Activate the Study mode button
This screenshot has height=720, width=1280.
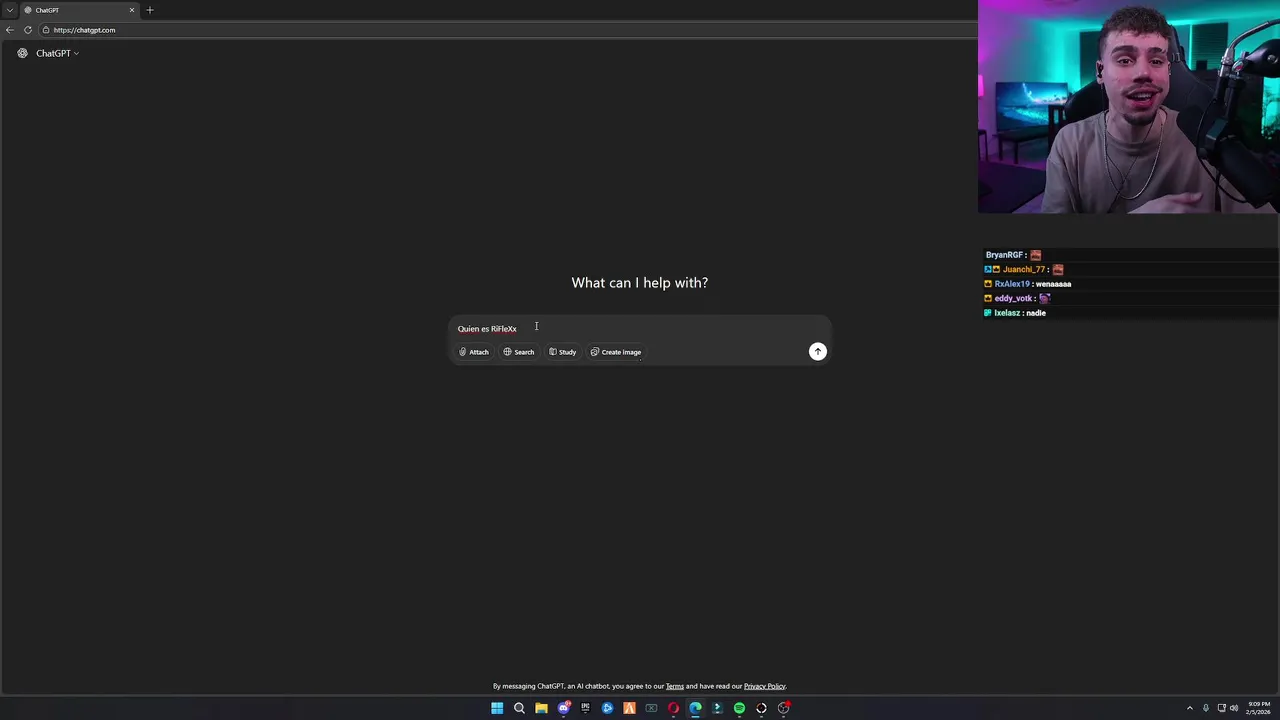tap(563, 352)
